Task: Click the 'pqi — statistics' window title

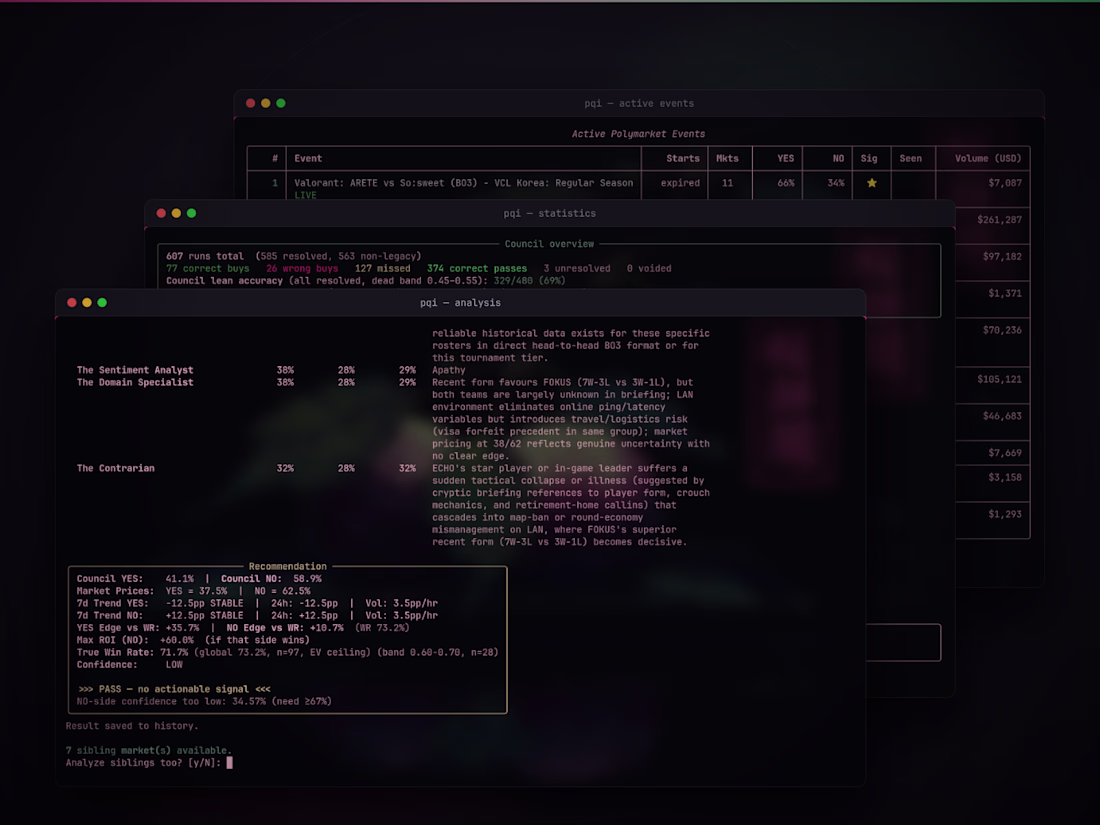Action: pos(549,213)
